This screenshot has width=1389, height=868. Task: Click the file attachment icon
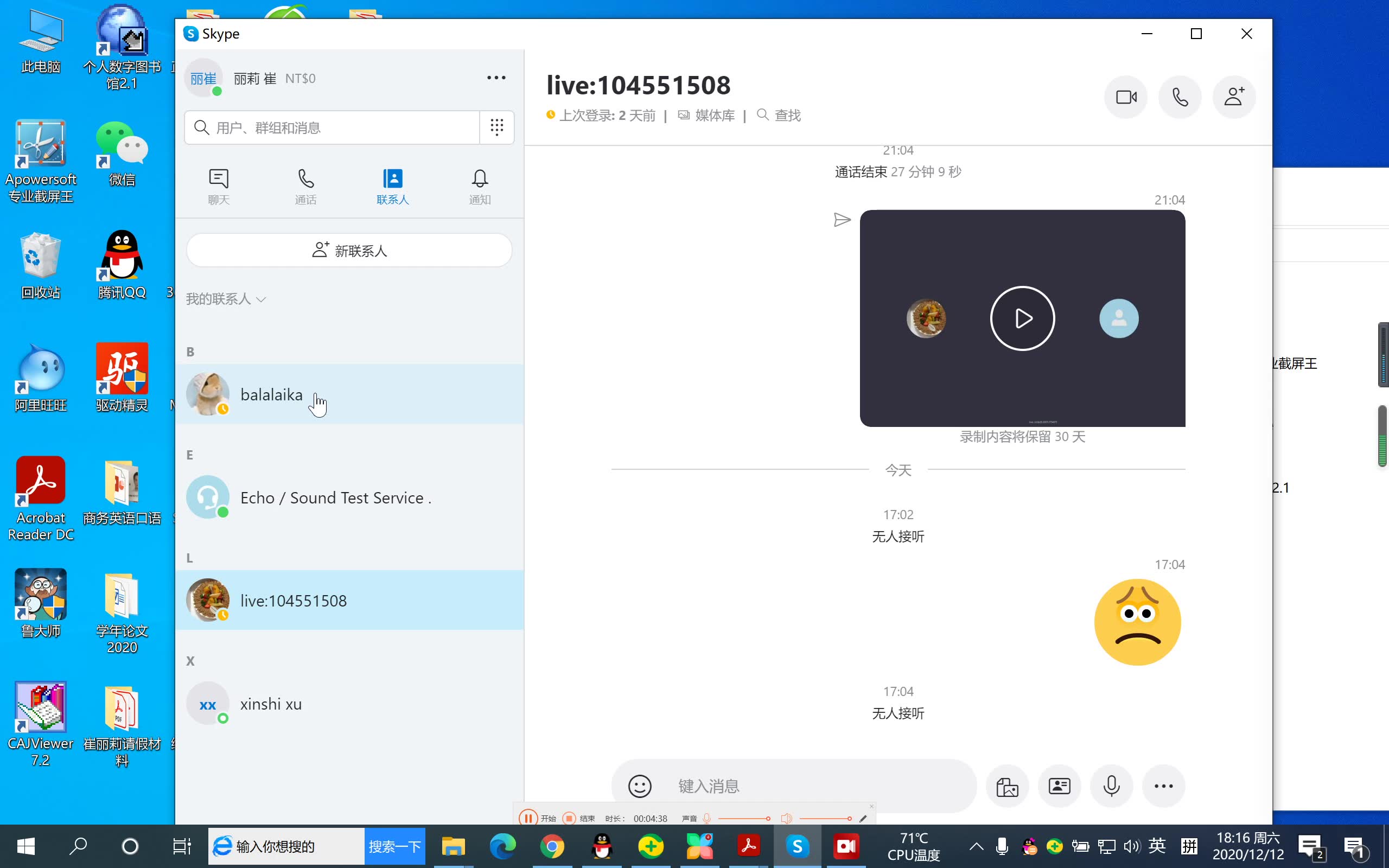coord(1006,786)
